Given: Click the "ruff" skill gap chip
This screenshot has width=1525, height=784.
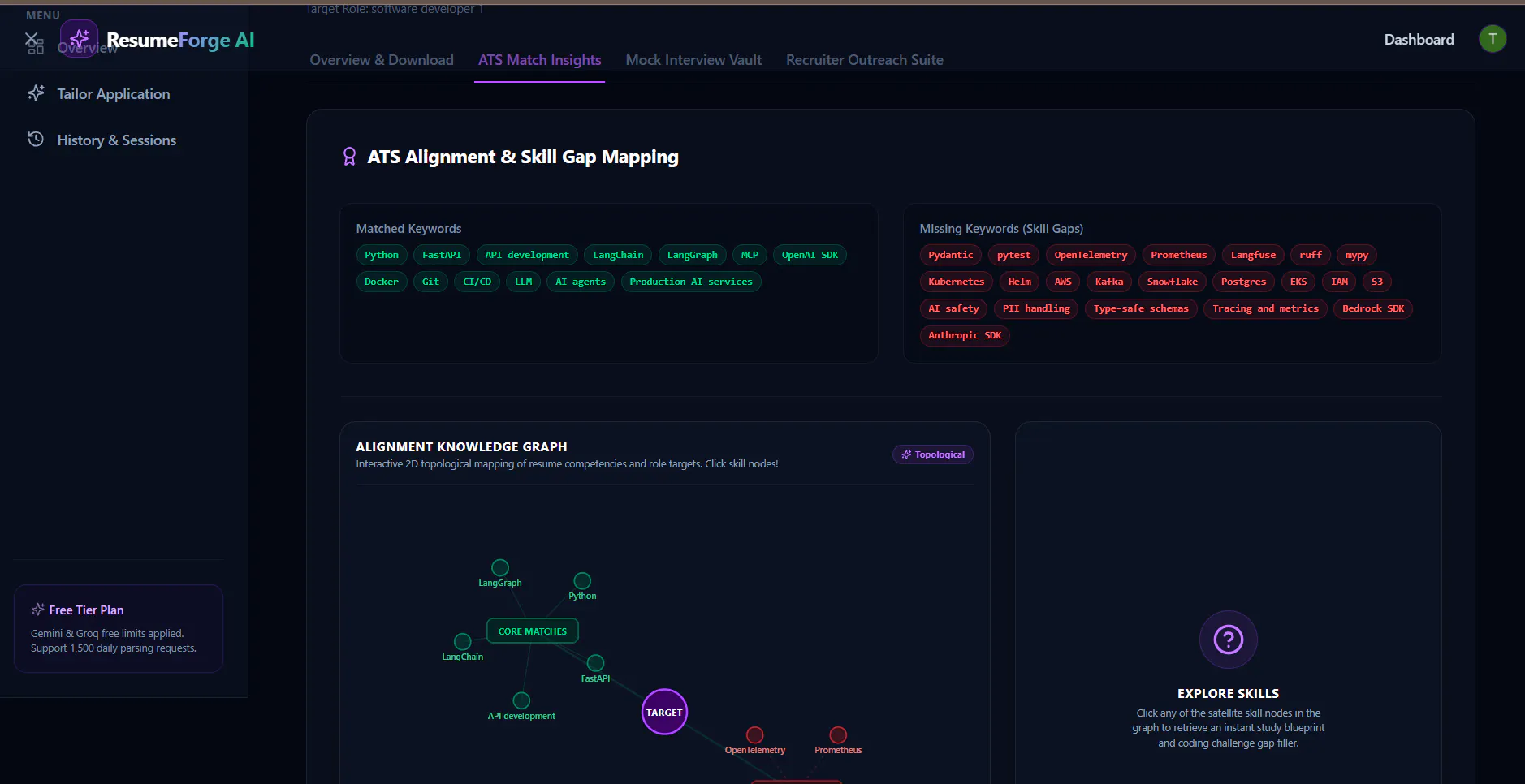Looking at the screenshot, I should click(1311, 255).
